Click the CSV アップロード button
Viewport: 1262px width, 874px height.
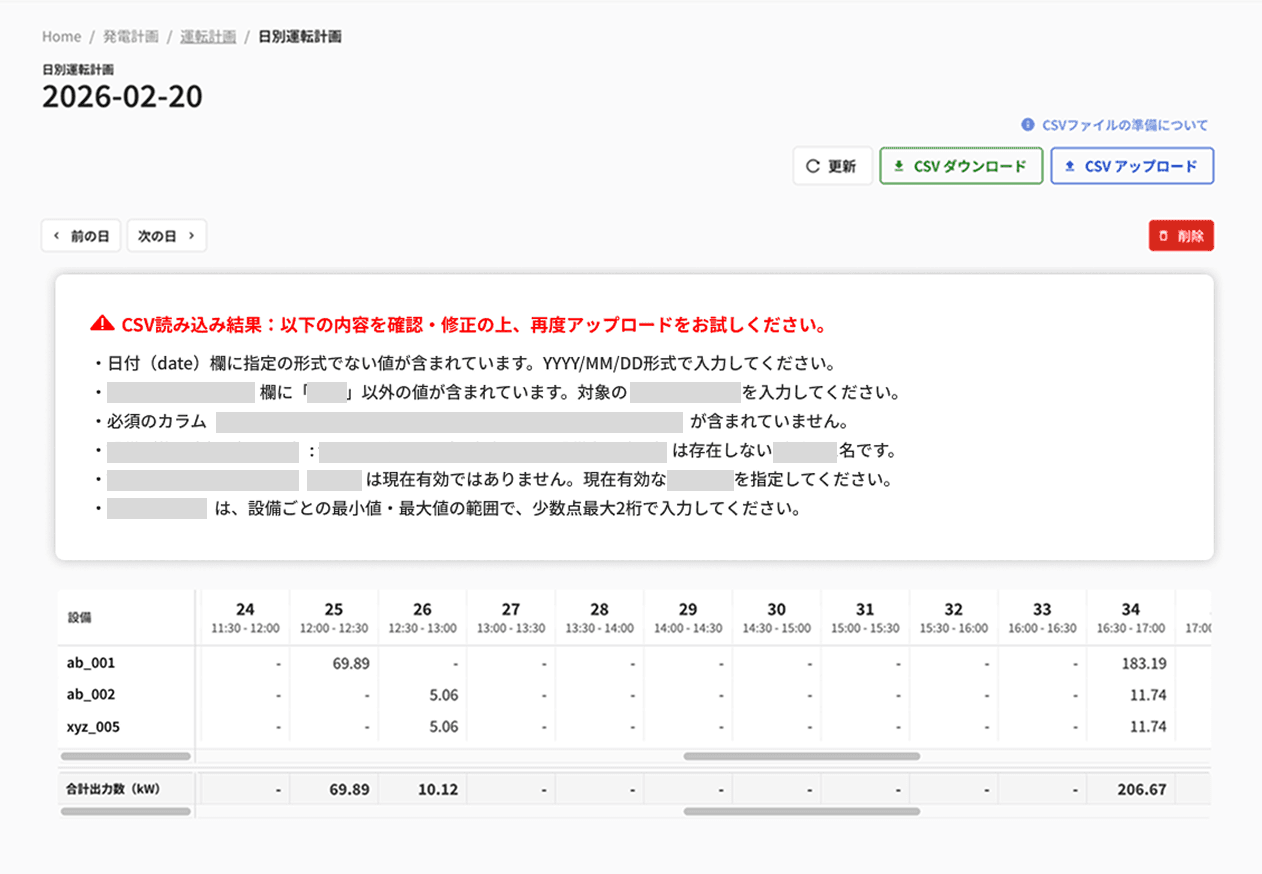pyautogui.click(x=1132, y=166)
